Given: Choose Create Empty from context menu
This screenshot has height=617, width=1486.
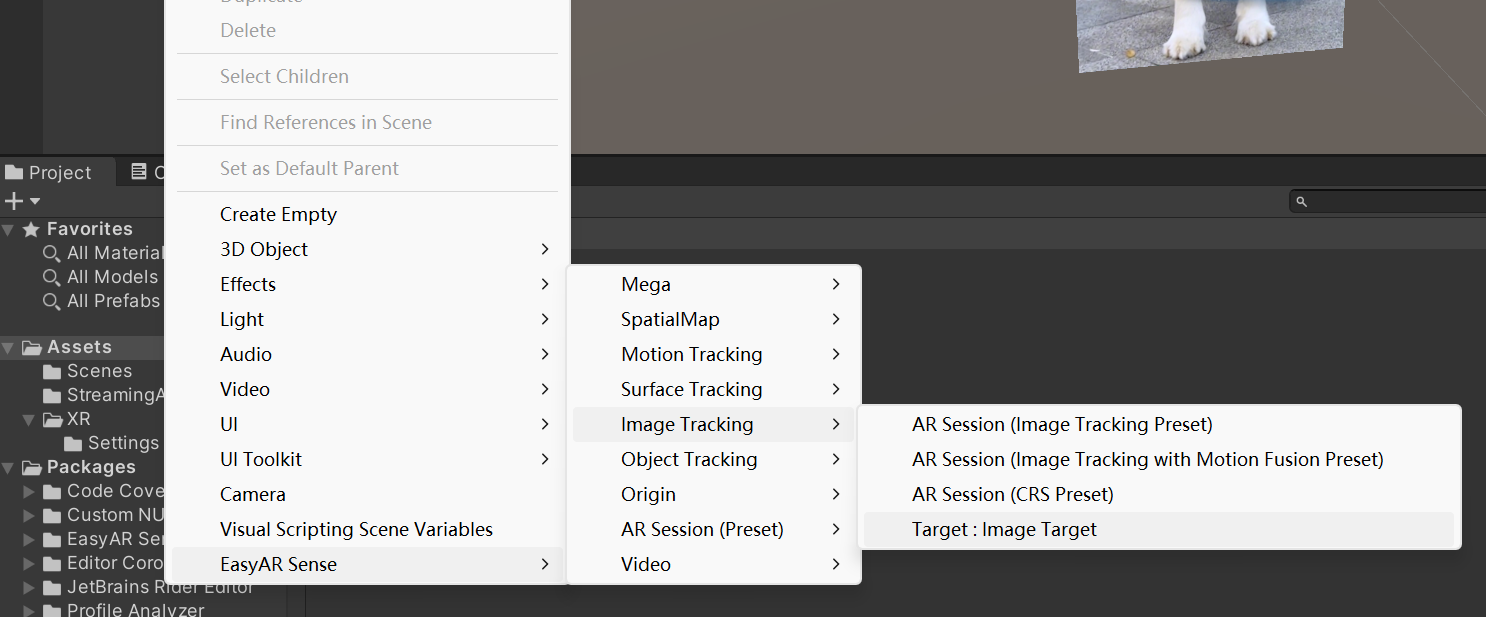Looking at the screenshot, I should [x=367, y=215].
